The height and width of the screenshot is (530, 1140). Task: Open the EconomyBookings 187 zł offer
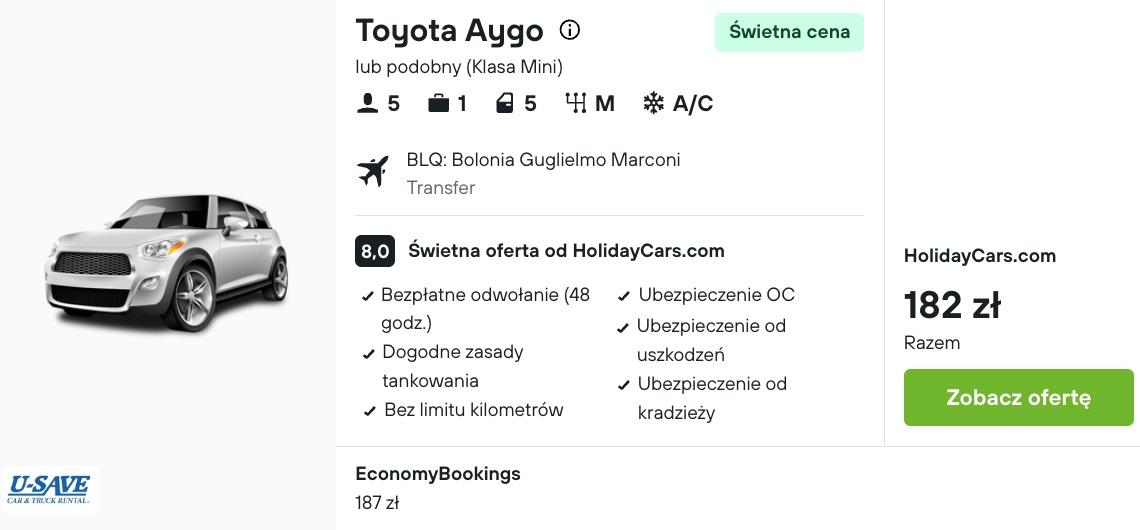pos(438,488)
